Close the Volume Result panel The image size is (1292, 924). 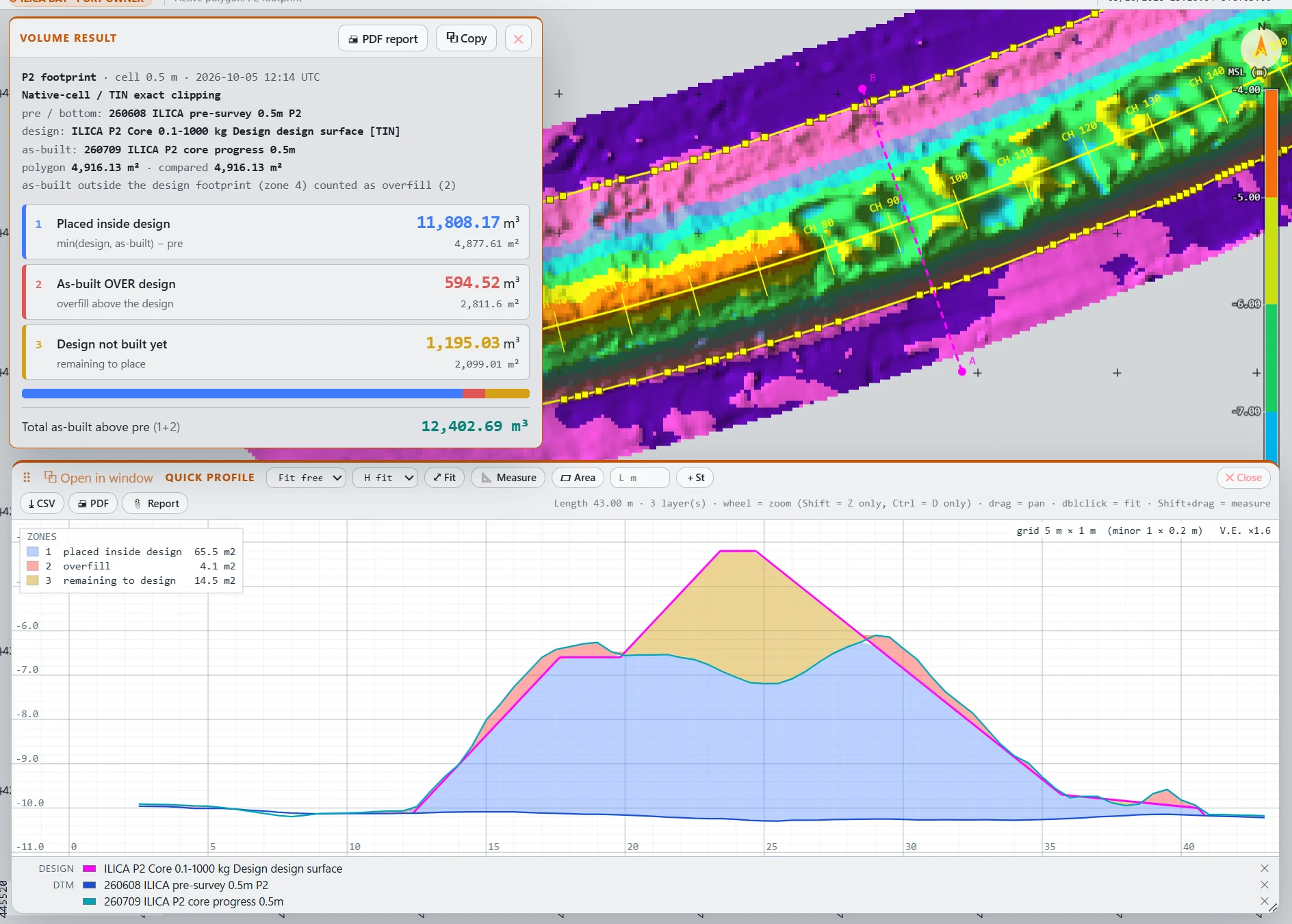tap(518, 39)
